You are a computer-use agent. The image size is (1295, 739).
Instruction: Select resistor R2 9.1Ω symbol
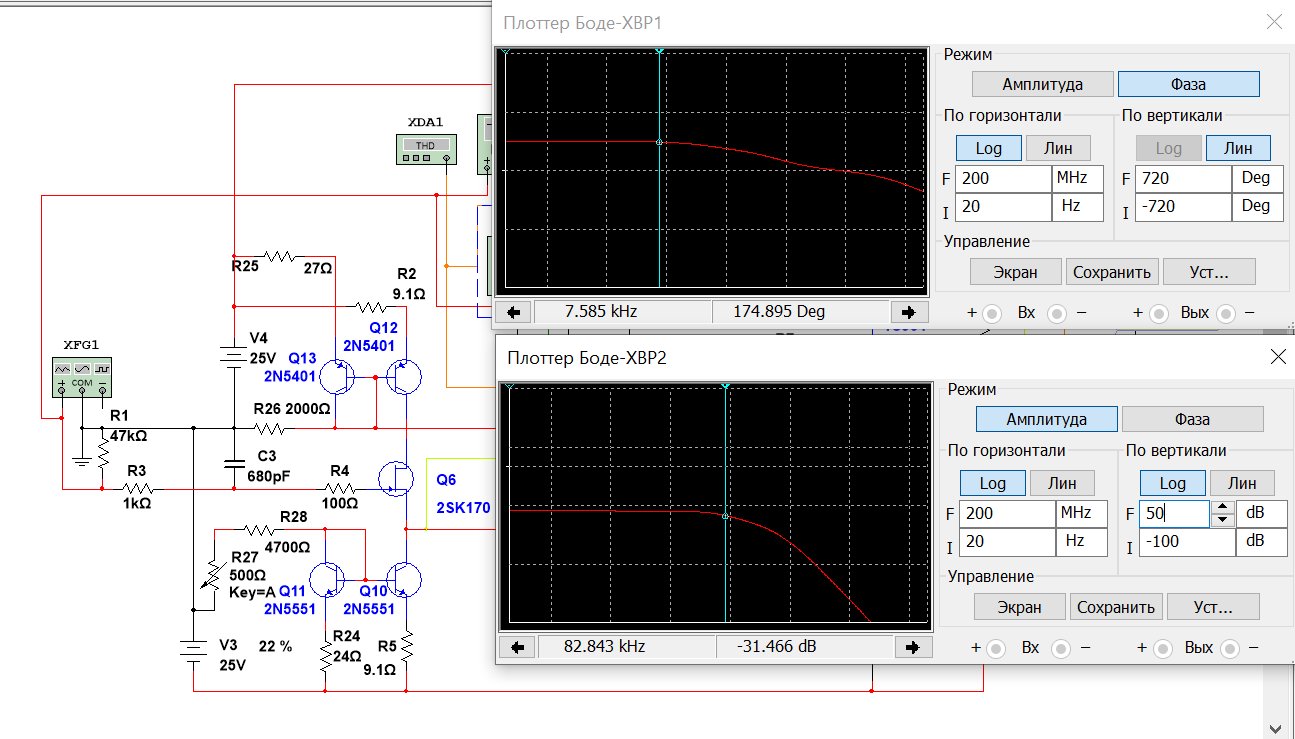click(373, 305)
